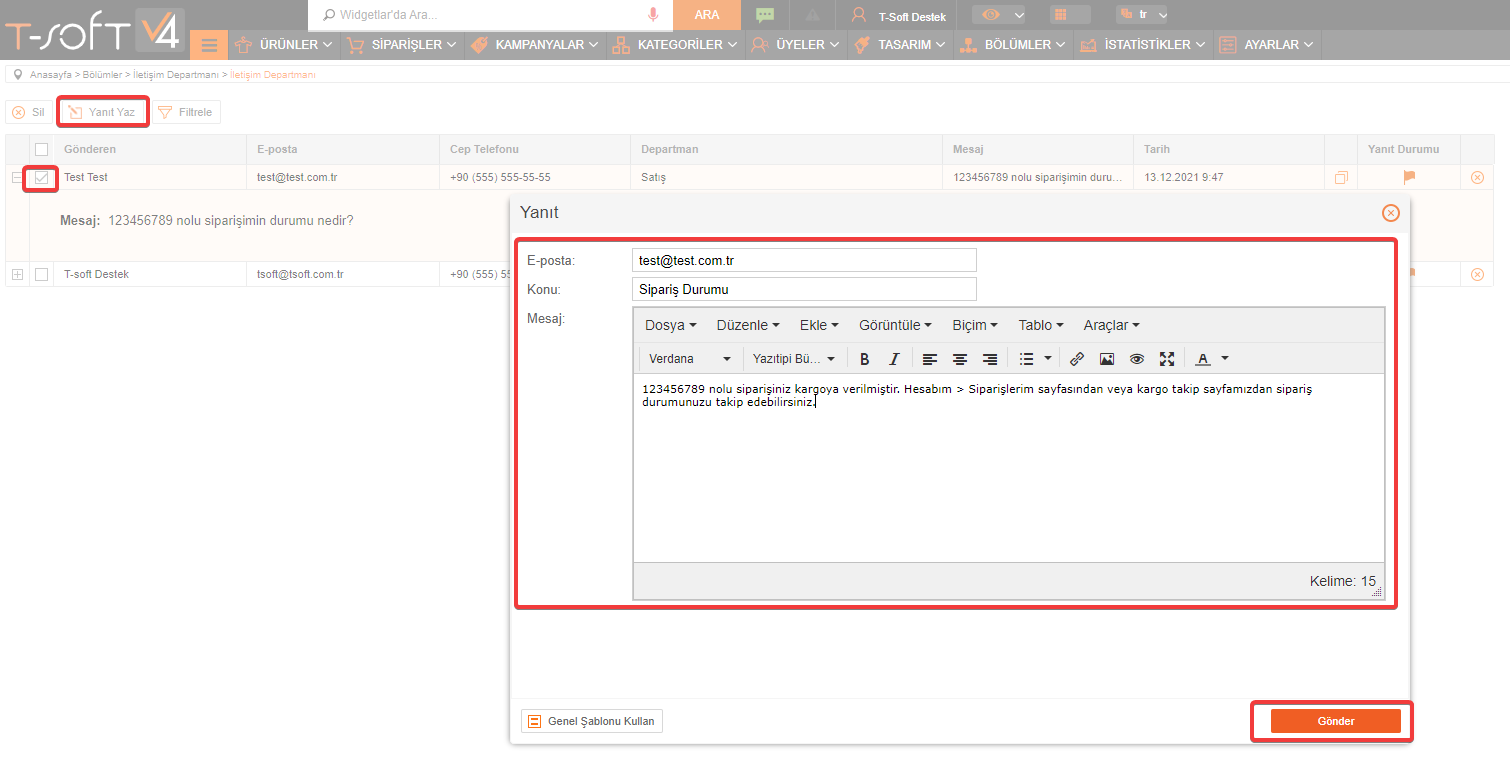This screenshot has height=784, width=1510.
Task: Open the Ekle editor menu
Action: [819, 325]
